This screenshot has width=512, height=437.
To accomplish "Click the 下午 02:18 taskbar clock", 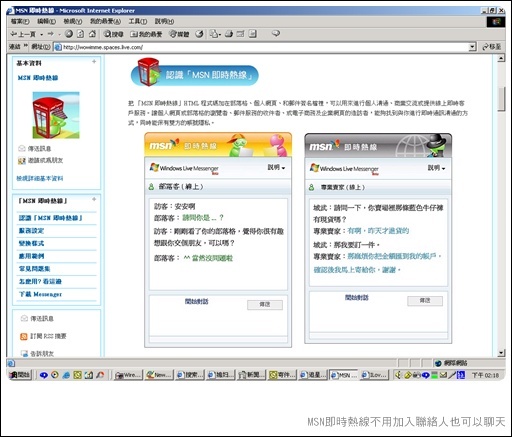I will pos(485,375).
